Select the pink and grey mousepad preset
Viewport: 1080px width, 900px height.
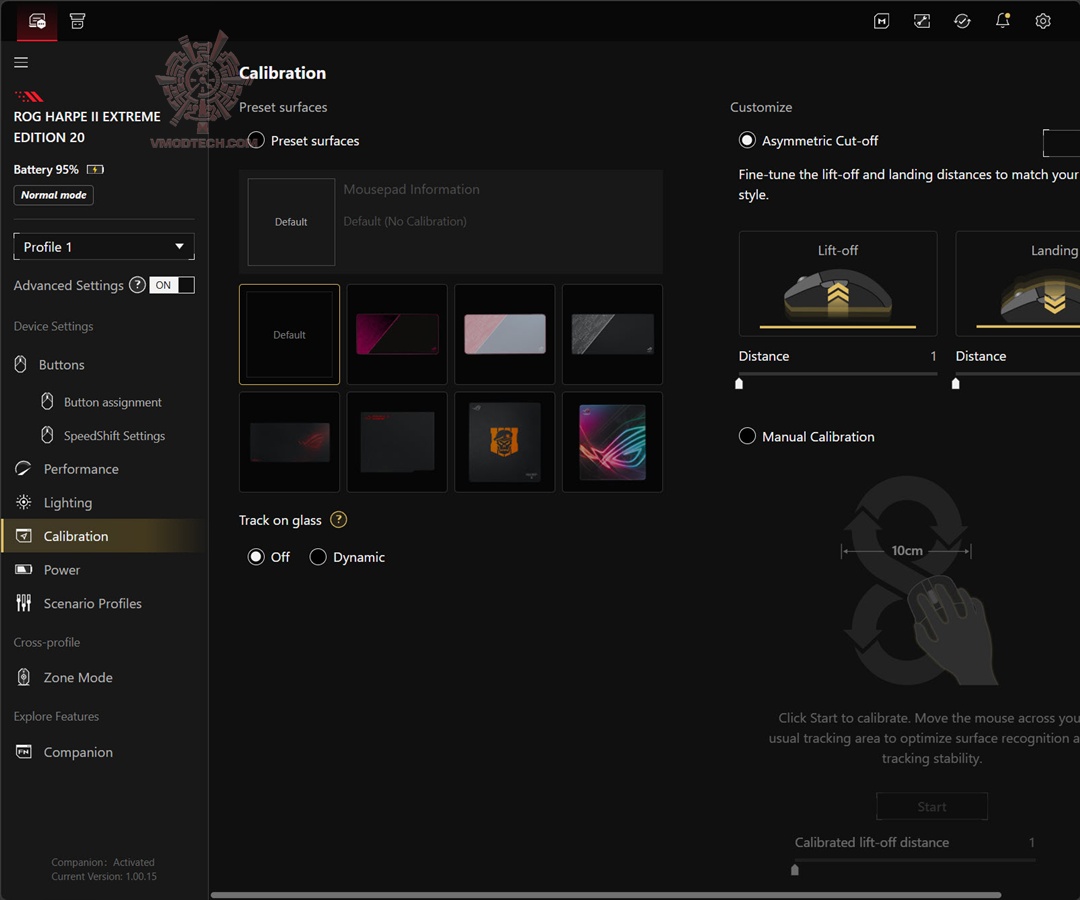pos(505,335)
